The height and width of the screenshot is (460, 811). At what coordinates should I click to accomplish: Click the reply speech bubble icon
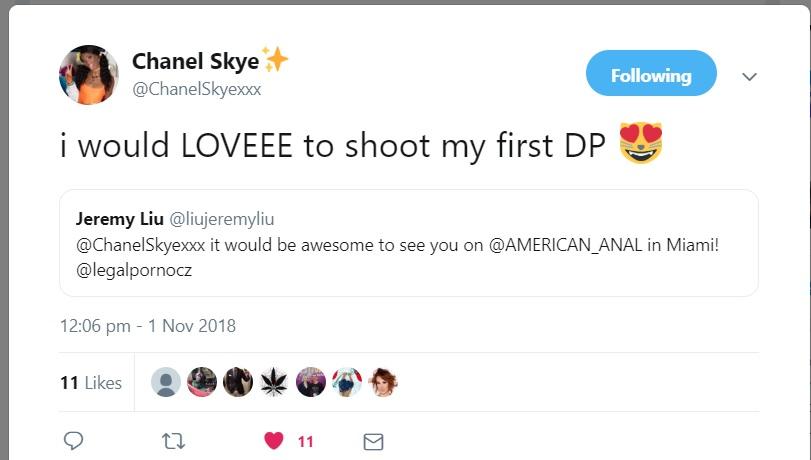[x=72, y=441]
